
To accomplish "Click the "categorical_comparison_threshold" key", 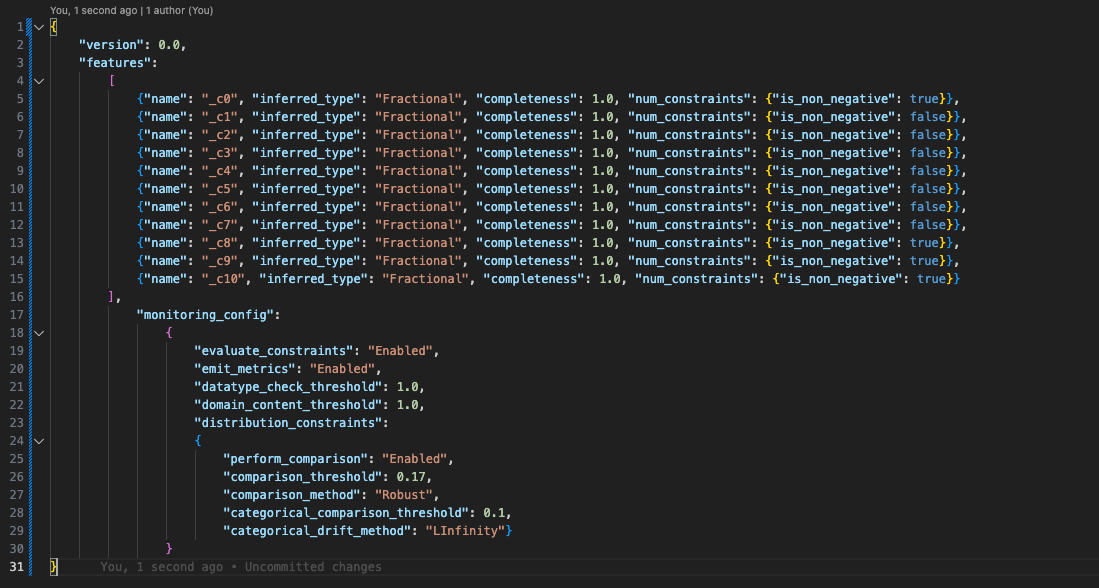I will point(346,513).
